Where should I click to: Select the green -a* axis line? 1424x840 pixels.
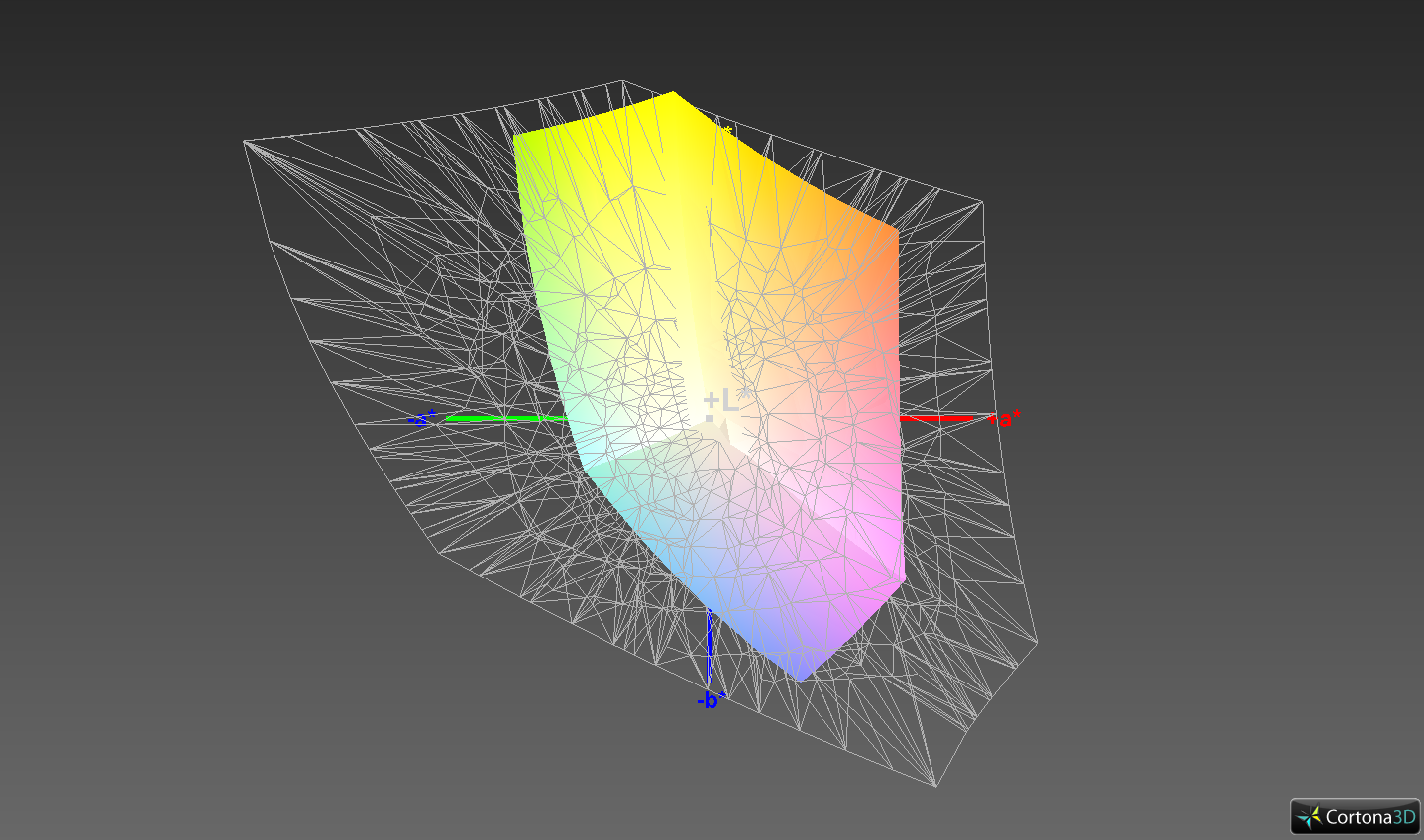pos(505,419)
